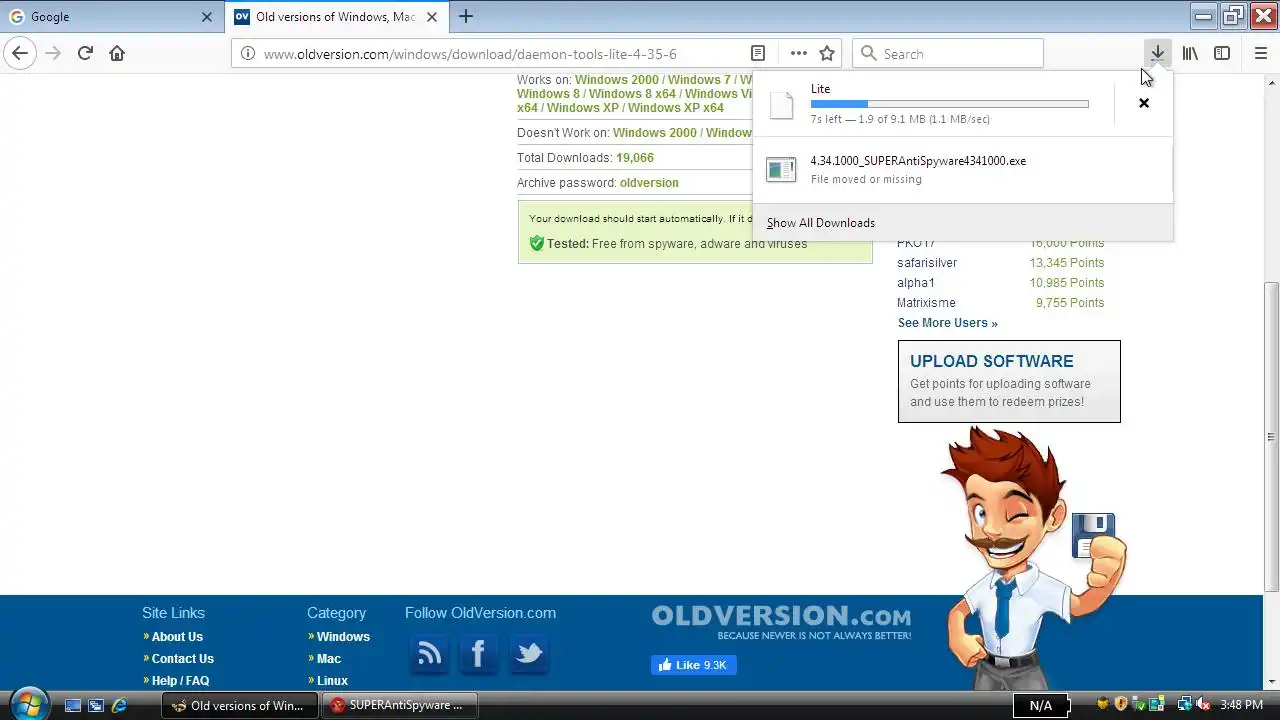Open the Help / FAQ link

point(180,681)
